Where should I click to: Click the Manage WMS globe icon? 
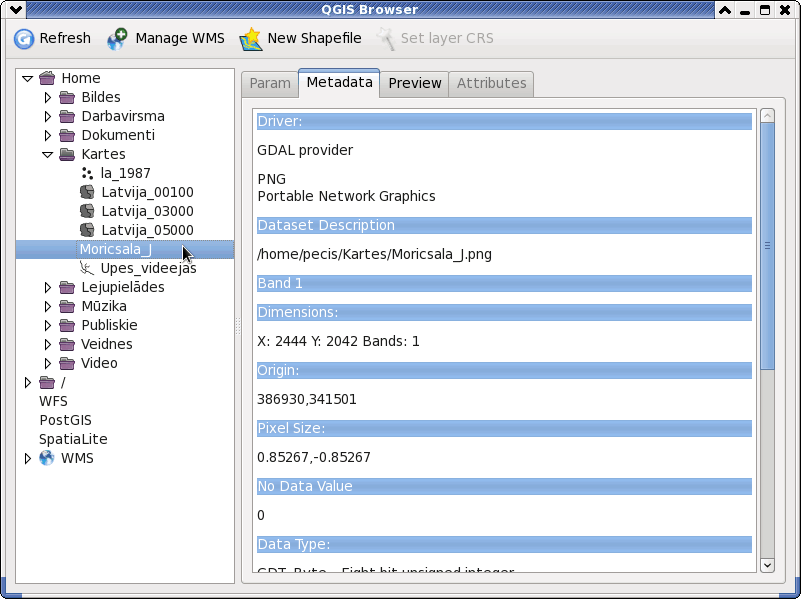click(x=117, y=39)
